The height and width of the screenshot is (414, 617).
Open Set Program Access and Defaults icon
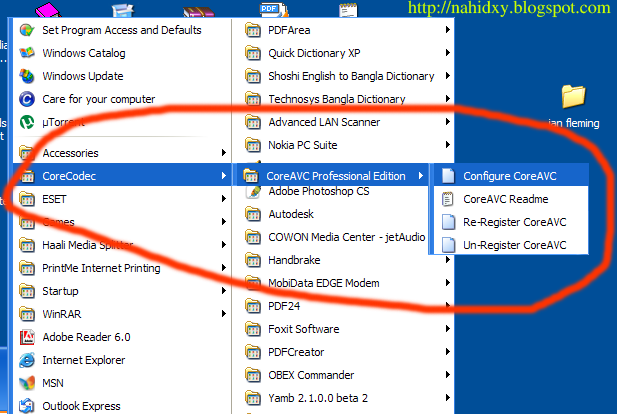(x=27, y=30)
